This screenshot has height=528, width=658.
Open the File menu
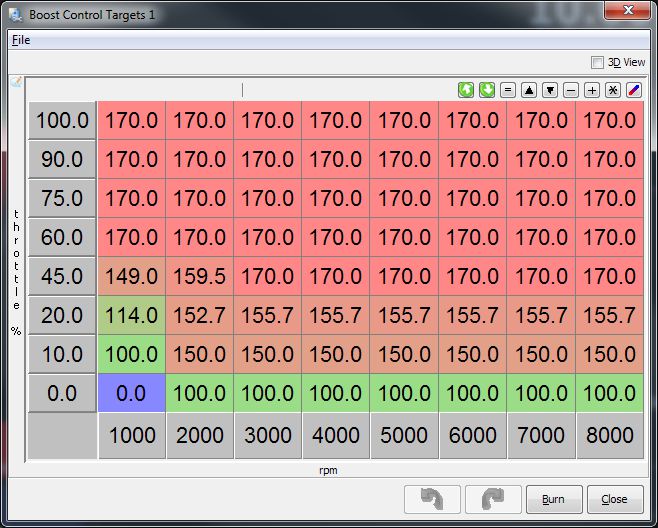click(x=21, y=40)
